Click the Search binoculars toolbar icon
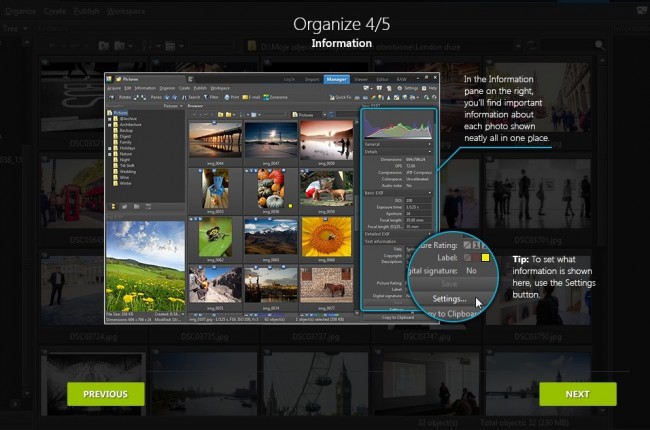The width and height of the screenshot is (650, 430). (184, 97)
